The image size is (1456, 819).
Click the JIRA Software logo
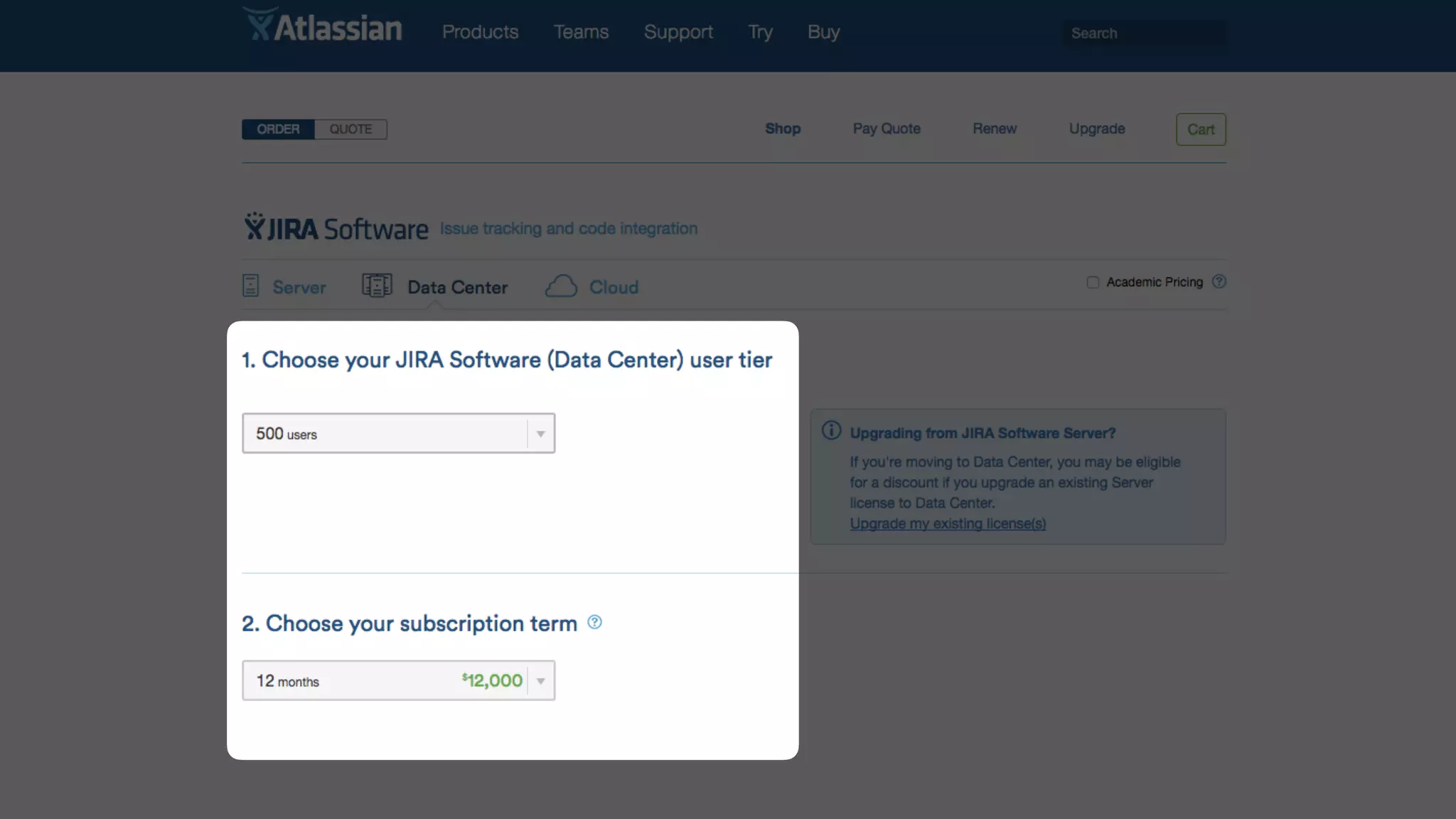tap(336, 227)
